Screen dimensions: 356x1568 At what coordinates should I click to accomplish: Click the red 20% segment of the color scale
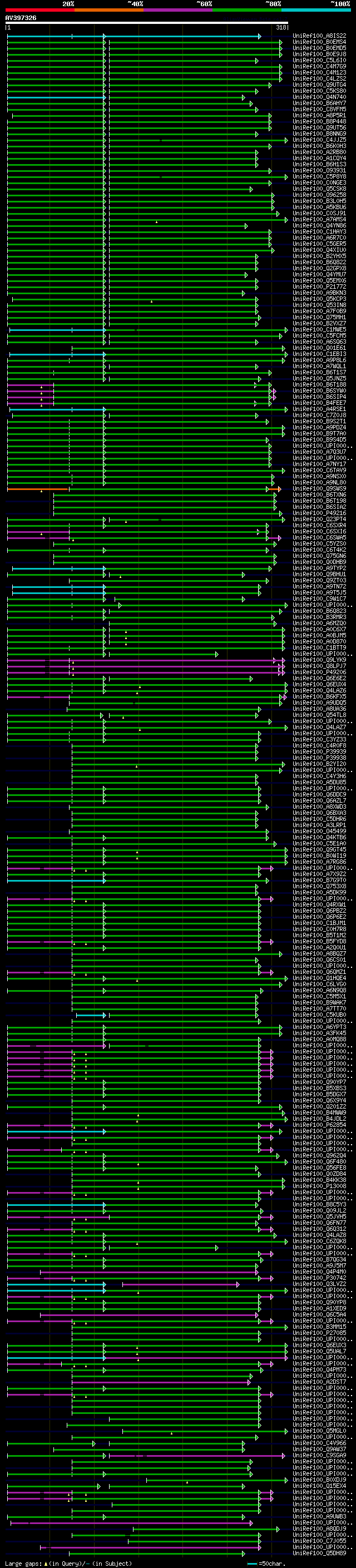coord(40,10)
